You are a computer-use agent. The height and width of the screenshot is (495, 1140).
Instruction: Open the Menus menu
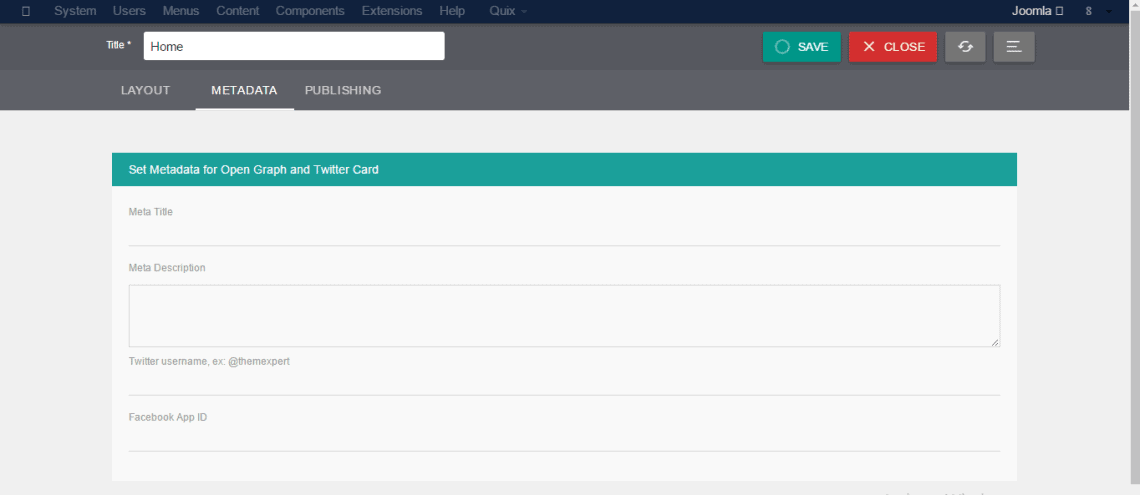pyautogui.click(x=181, y=11)
